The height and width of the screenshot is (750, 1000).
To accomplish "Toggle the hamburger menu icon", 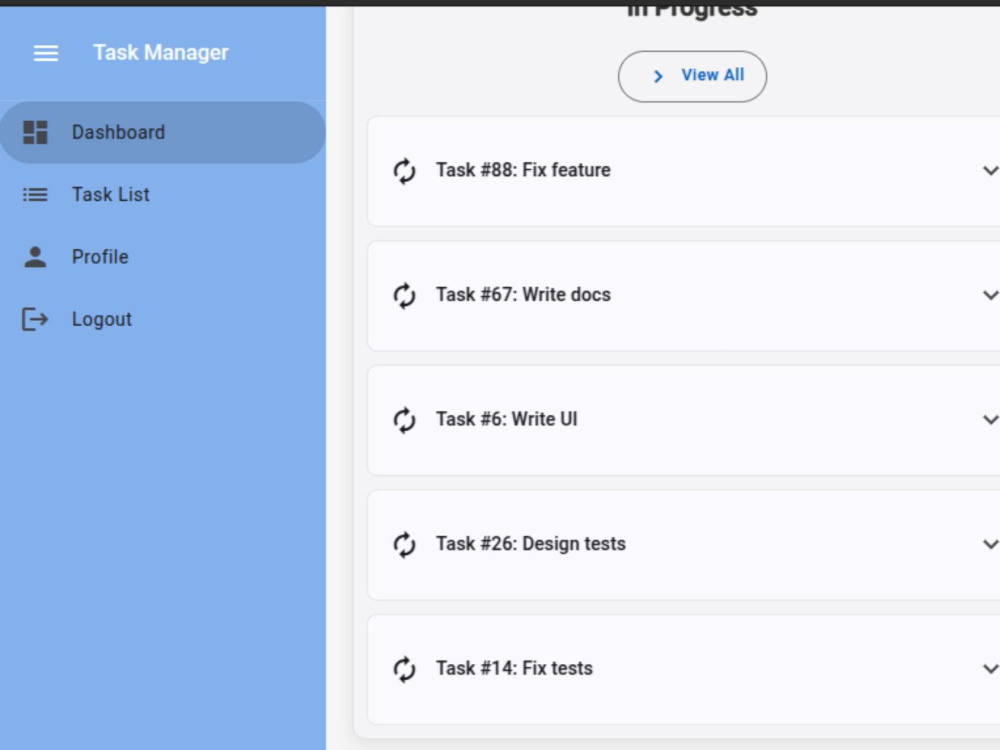I will [46, 53].
